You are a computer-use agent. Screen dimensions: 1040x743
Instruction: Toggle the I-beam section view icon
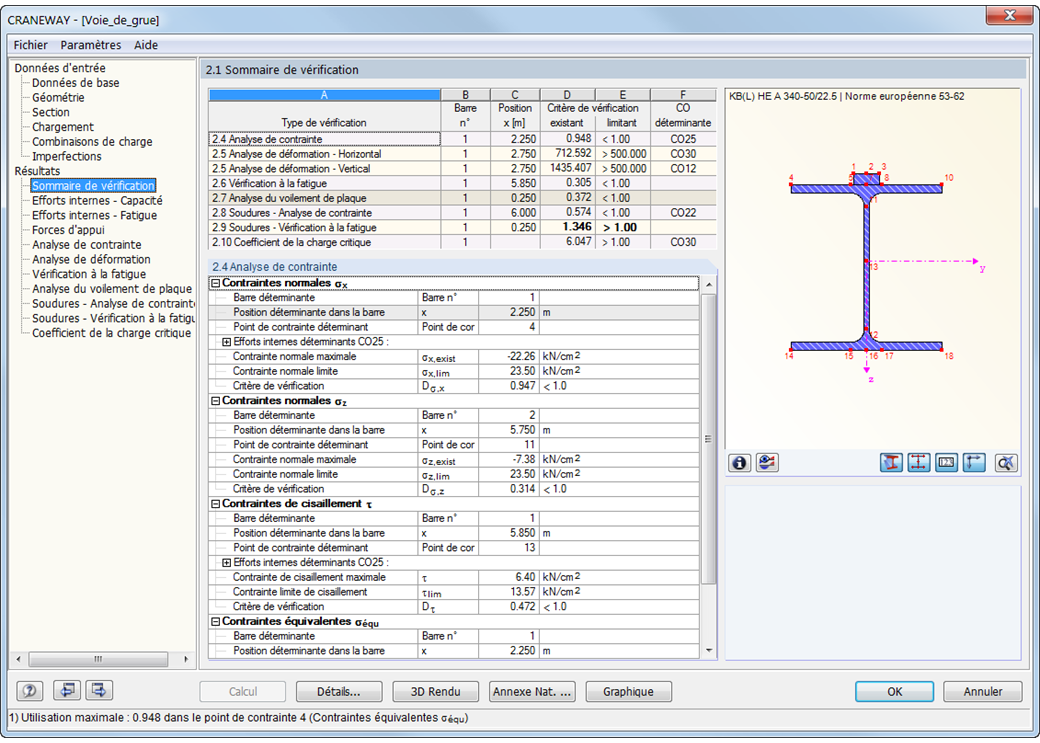[891, 463]
